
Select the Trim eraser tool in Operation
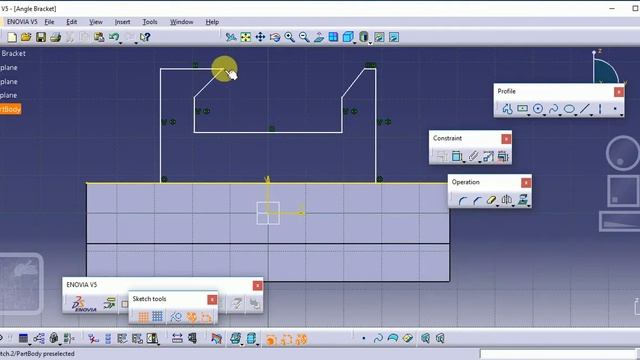(491, 200)
